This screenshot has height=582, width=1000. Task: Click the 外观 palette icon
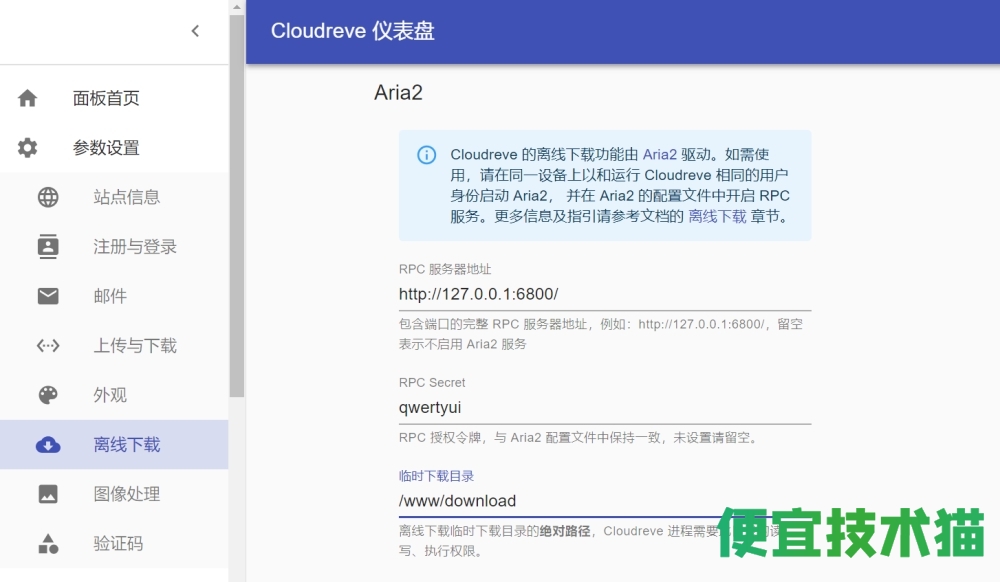tap(48, 395)
